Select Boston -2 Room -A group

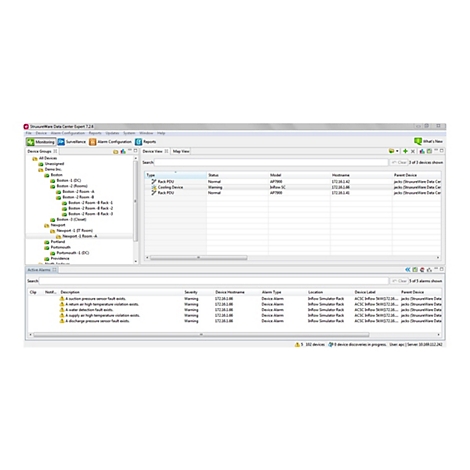(x=78, y=192)
